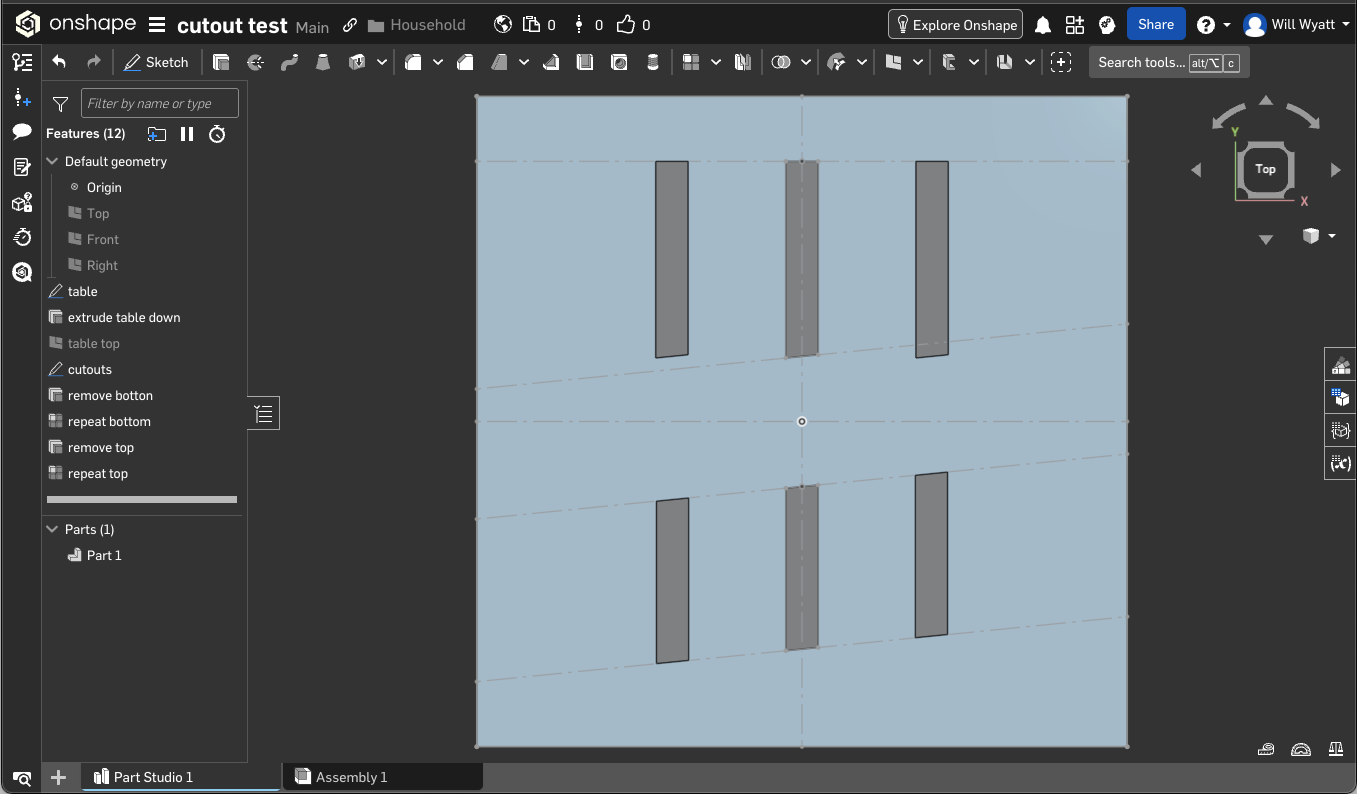The image size is (1357, 794).
Task: Open the apps grid icon
Action: click(1075, 25)
